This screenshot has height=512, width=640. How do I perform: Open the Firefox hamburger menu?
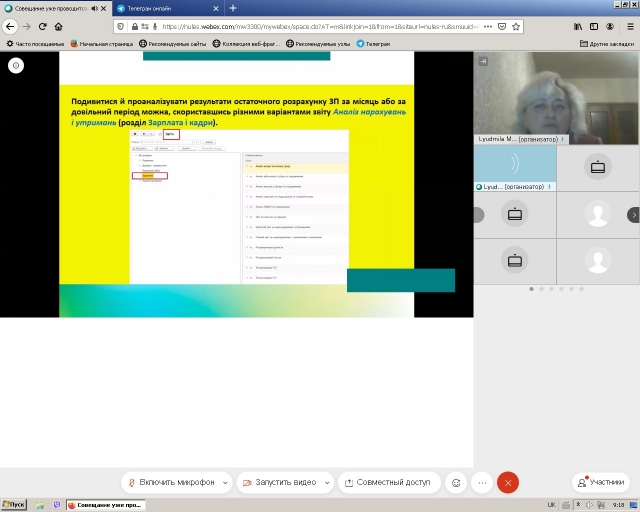pos(630,27)
